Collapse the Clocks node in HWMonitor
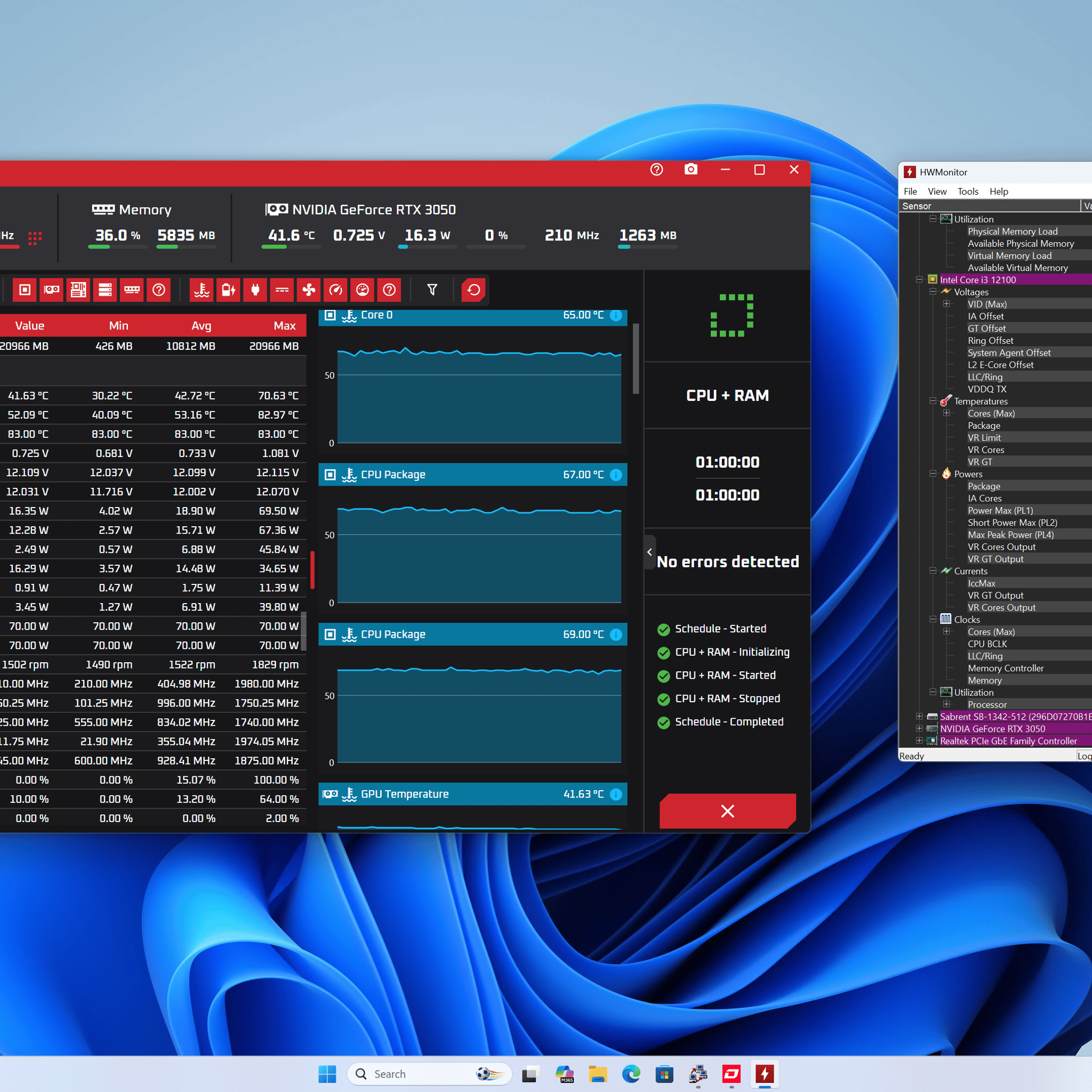The image size is (1092, 1092). 933,620
